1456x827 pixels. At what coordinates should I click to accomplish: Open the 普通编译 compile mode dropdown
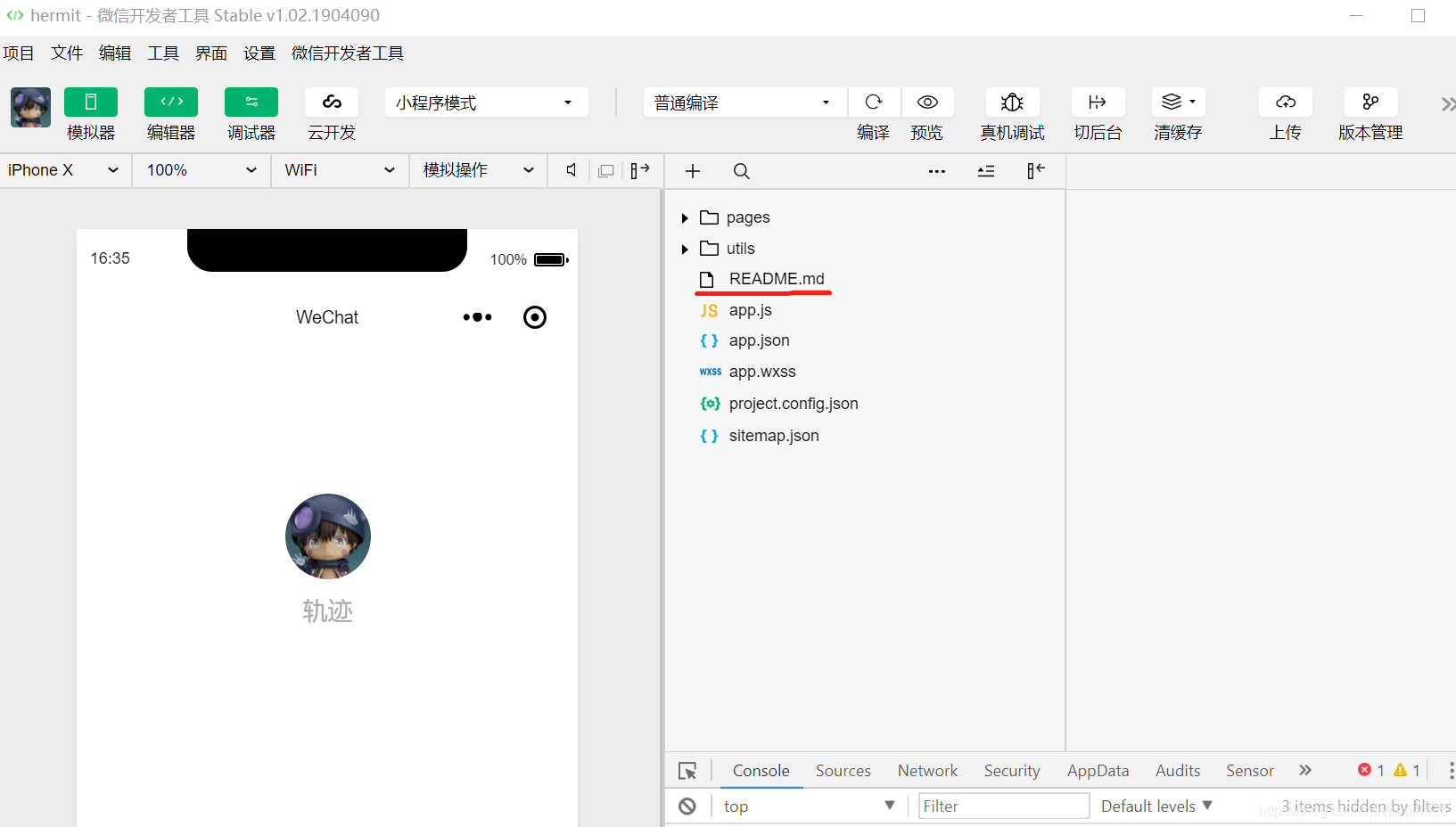[745, 102]
